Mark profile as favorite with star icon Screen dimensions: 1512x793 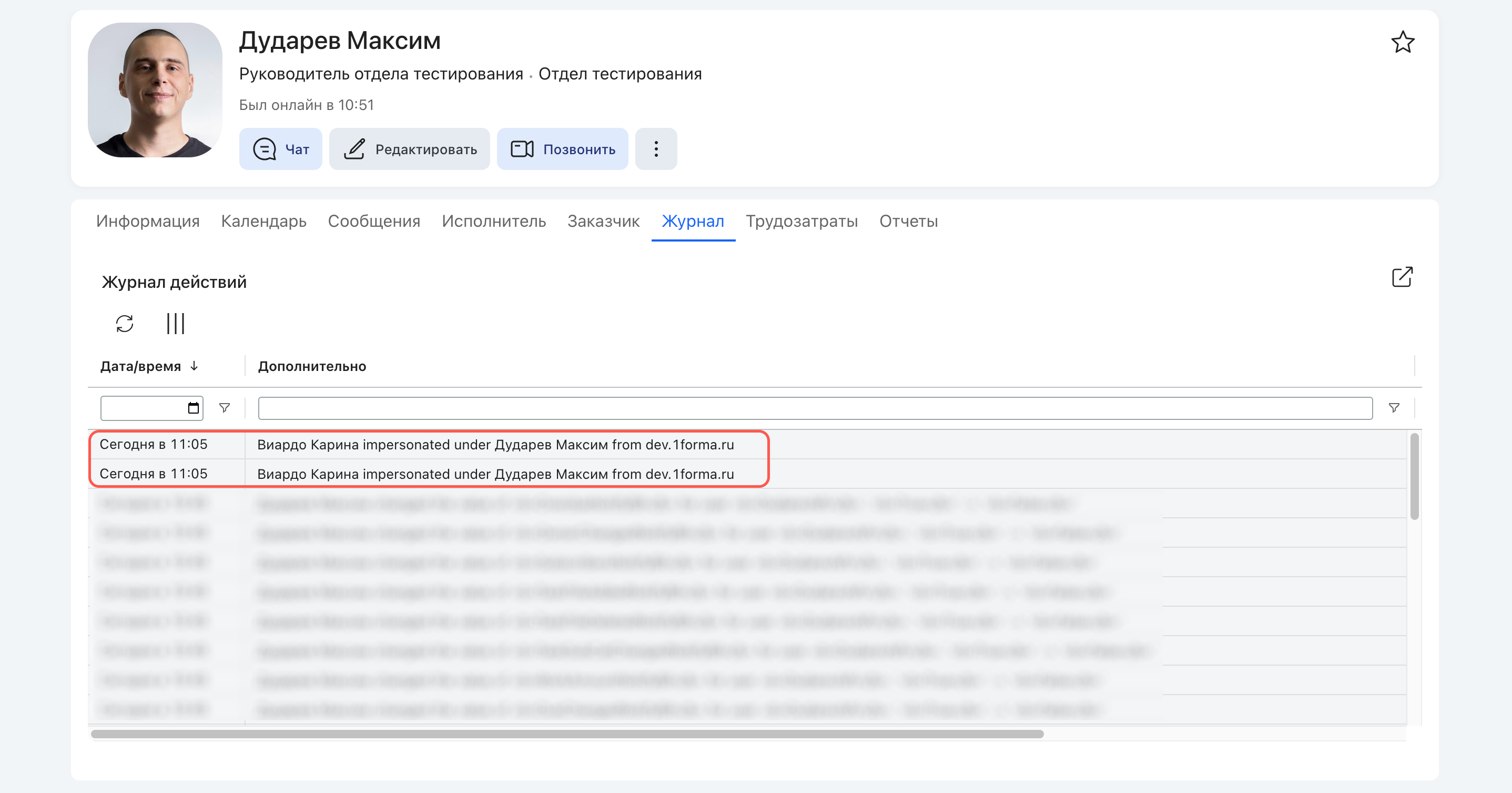tap(1402, 42)
